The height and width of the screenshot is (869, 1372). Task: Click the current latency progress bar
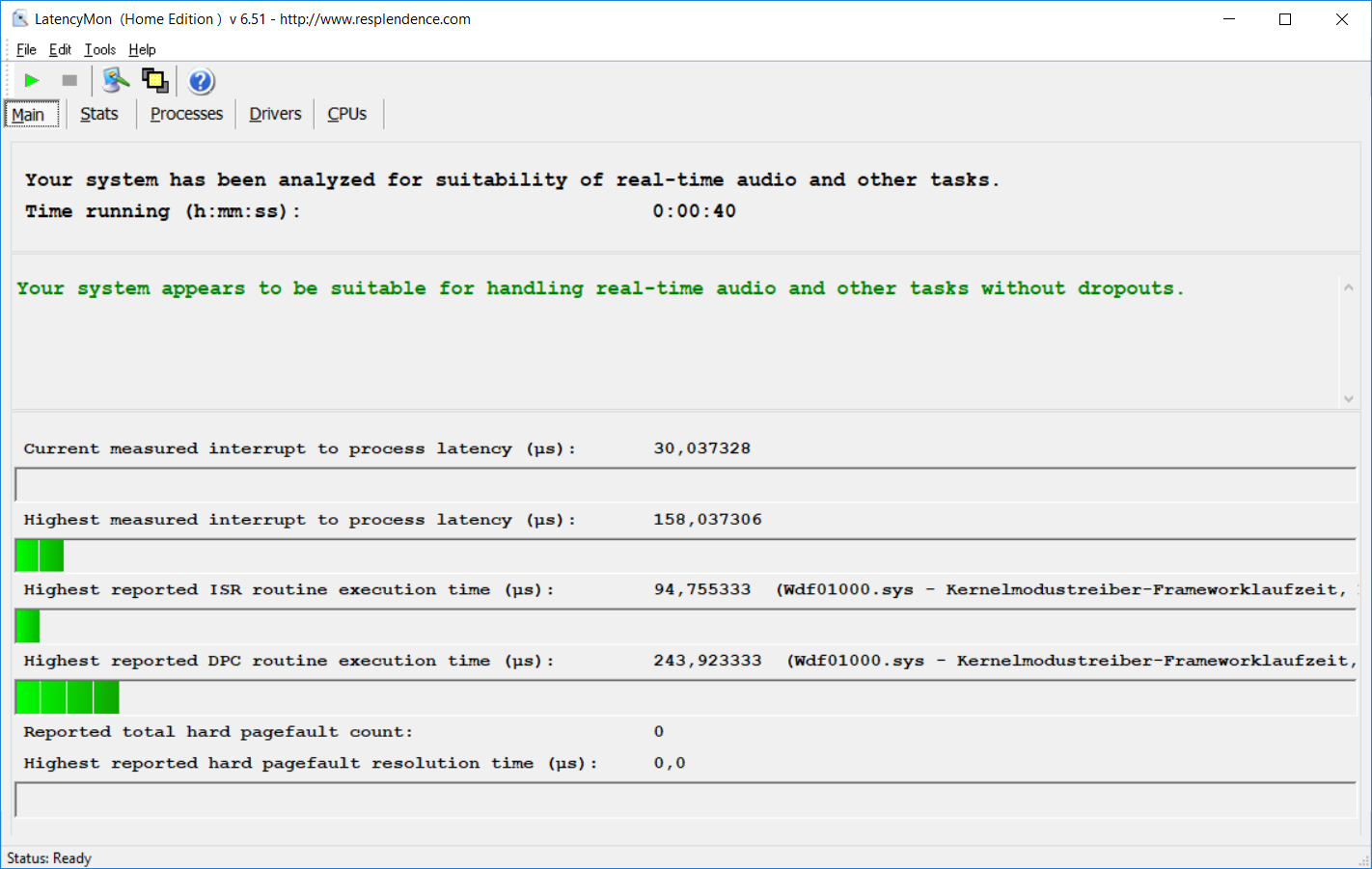pyautogui.click(x=686, y=484)
